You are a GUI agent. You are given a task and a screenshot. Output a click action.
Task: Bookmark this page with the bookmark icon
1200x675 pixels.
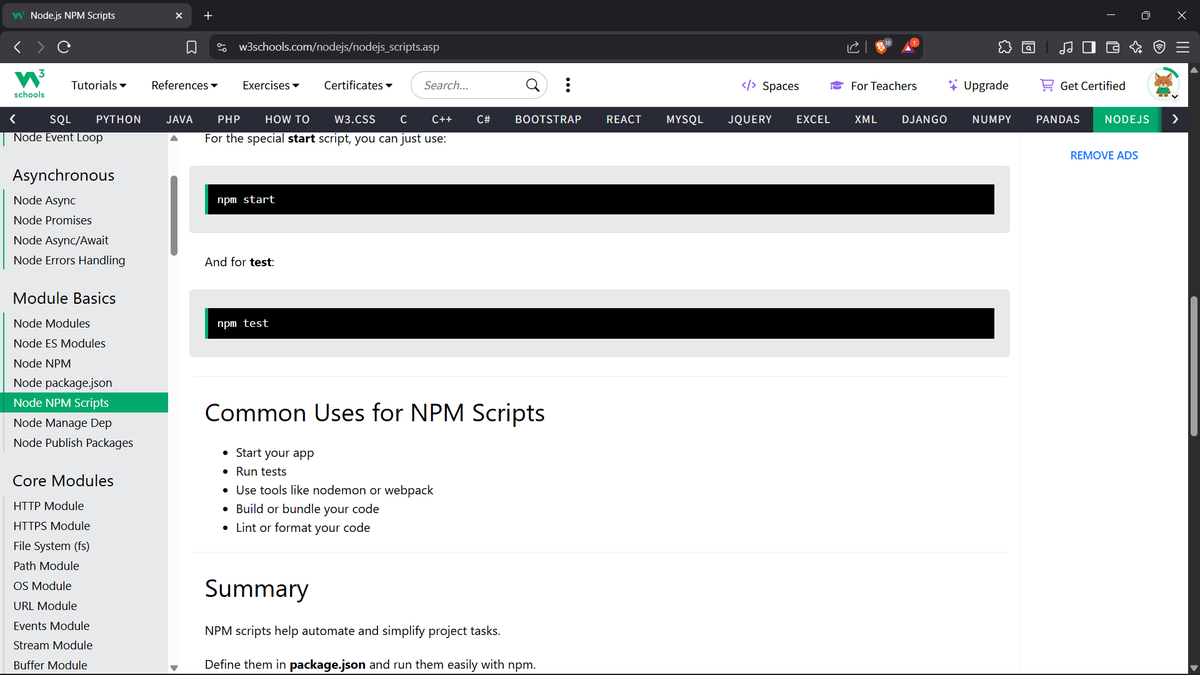[x=191, y=47]
